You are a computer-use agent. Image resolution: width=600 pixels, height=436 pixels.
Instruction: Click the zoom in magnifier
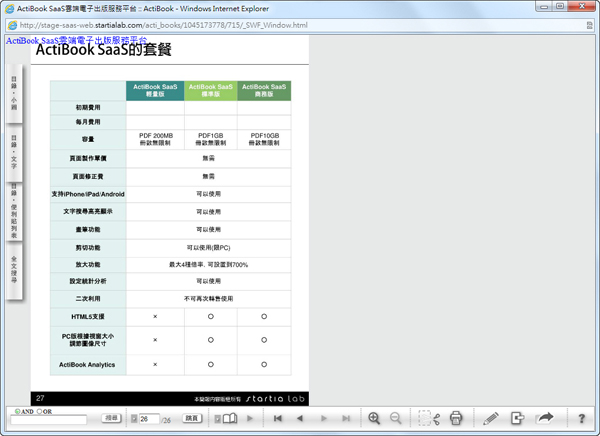click(x=374, y=418)
